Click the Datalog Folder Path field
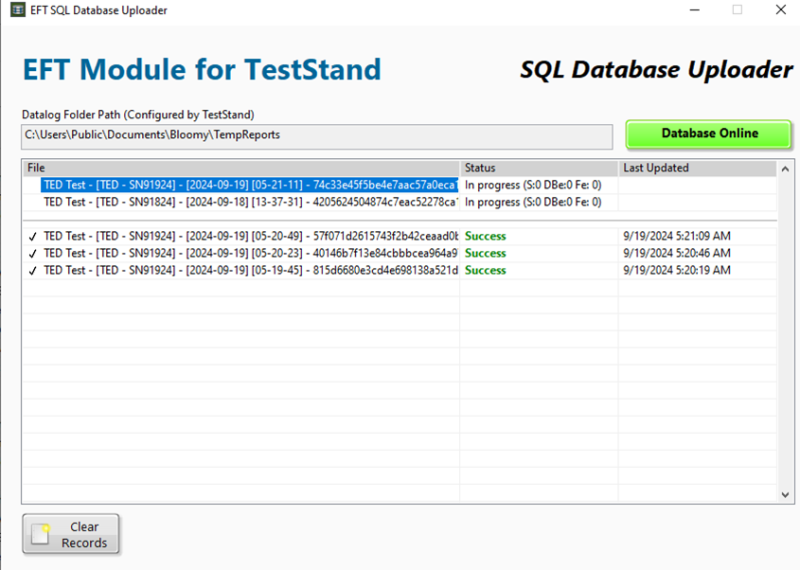The image size is (800, 570). click(317, 137)
